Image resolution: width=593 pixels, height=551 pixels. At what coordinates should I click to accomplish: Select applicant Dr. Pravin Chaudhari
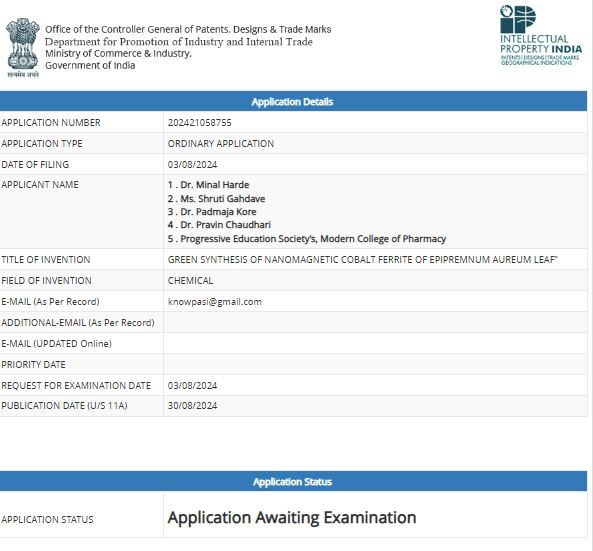pos(219,225)
